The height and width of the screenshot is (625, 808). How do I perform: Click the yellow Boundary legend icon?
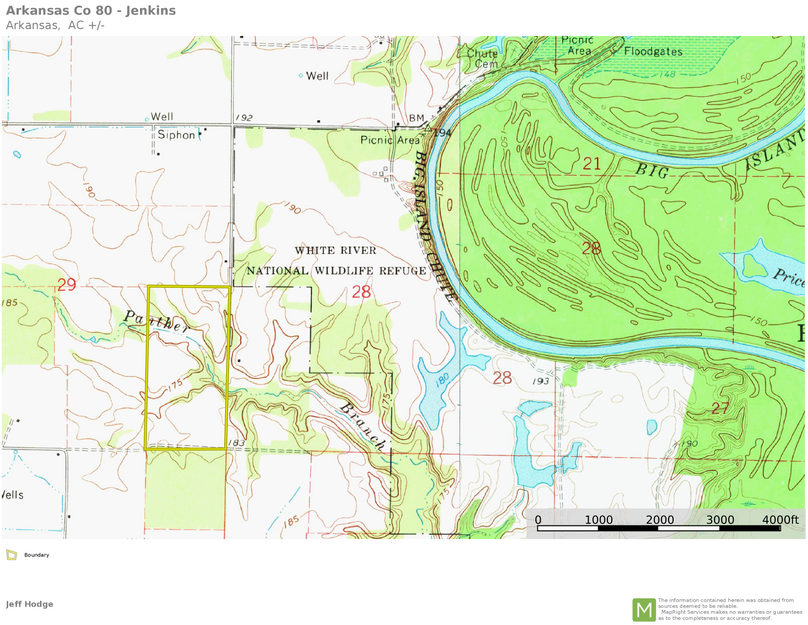pyautogui.click(x=11, y=555)
